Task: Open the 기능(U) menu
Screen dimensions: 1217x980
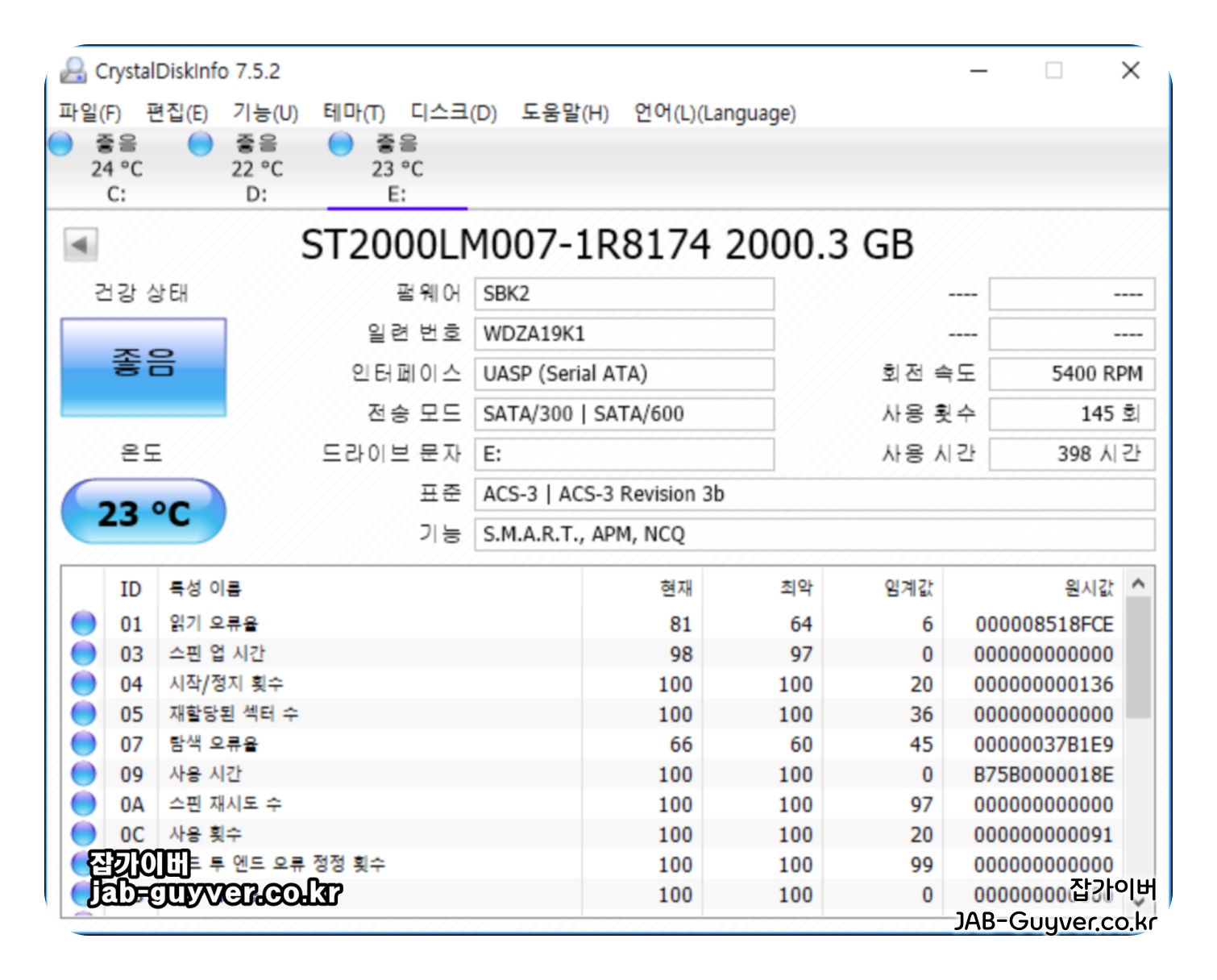Action: point(265,113)
